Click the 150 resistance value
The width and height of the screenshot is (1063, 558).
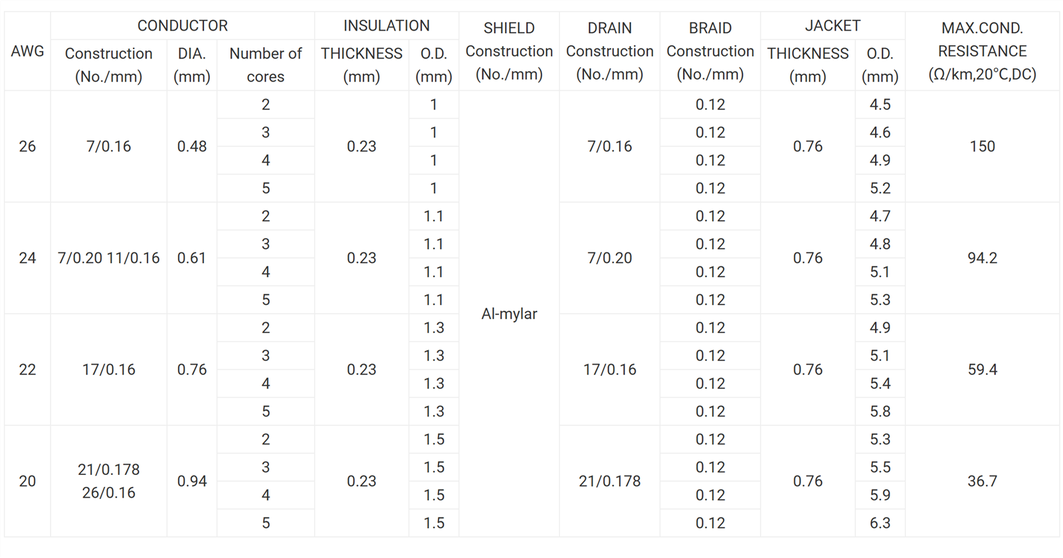(x=982, y=147)
